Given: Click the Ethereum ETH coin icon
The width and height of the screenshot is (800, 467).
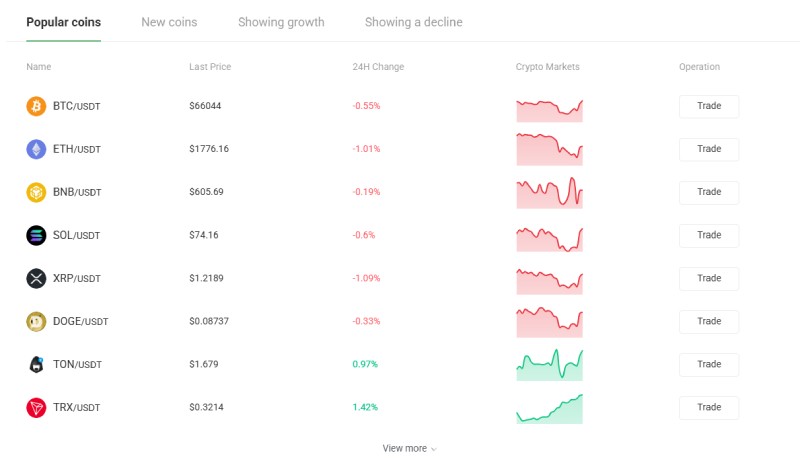Looking at the screenshot, I should pos(36,149).
